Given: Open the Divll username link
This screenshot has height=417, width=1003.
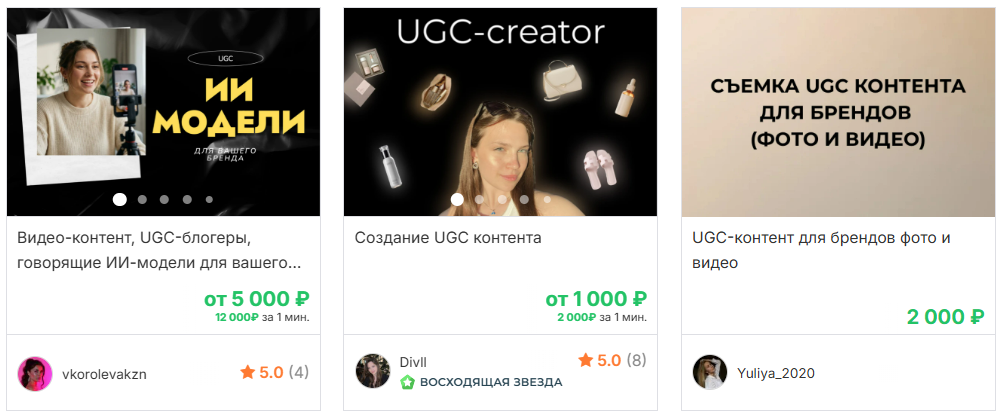Looking at the screenshot, I should point(413,361).
